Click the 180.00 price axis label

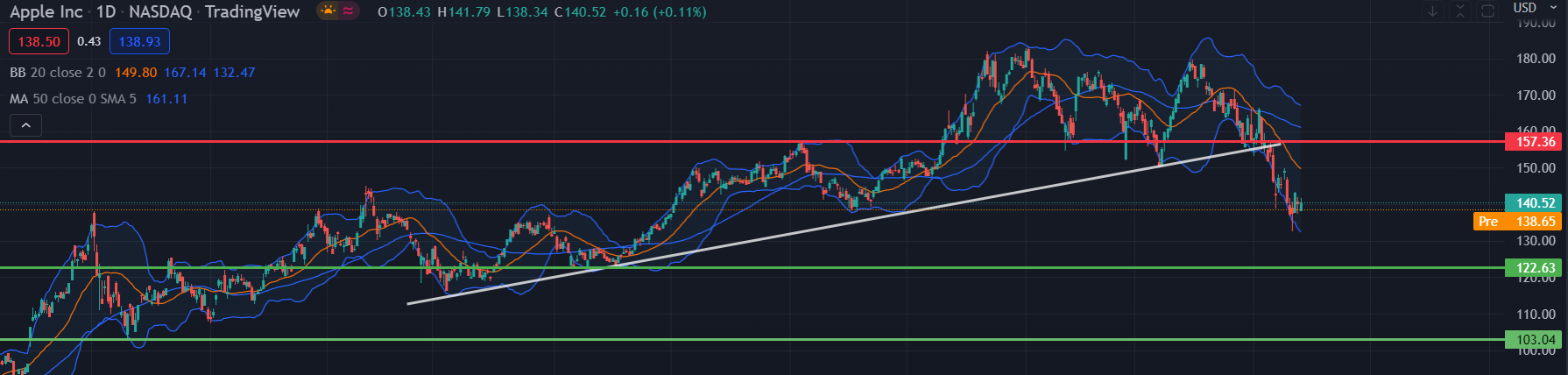click(x=1536, y=59)
